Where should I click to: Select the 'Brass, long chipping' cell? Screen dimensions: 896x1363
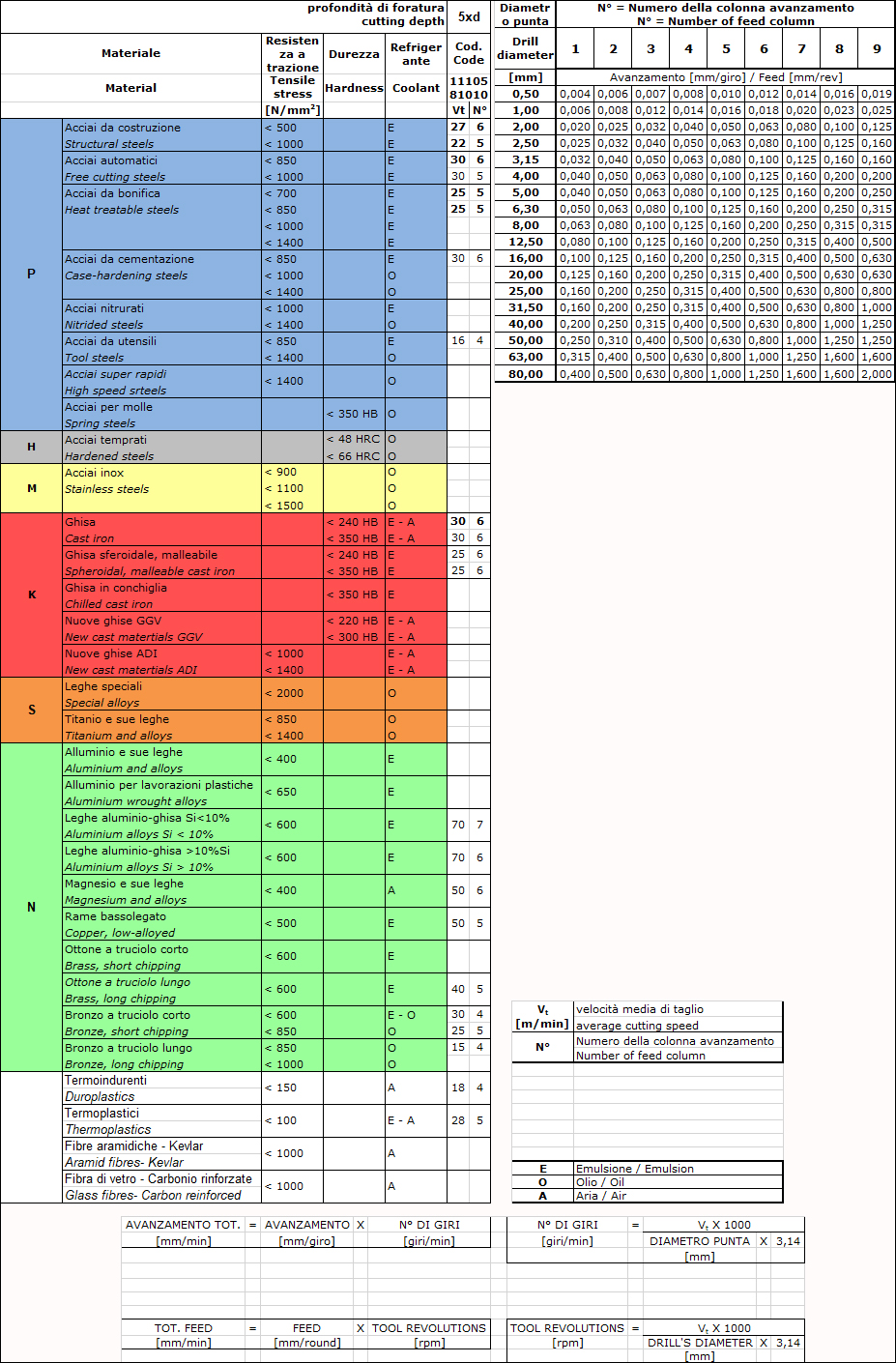tap(162, 999)
